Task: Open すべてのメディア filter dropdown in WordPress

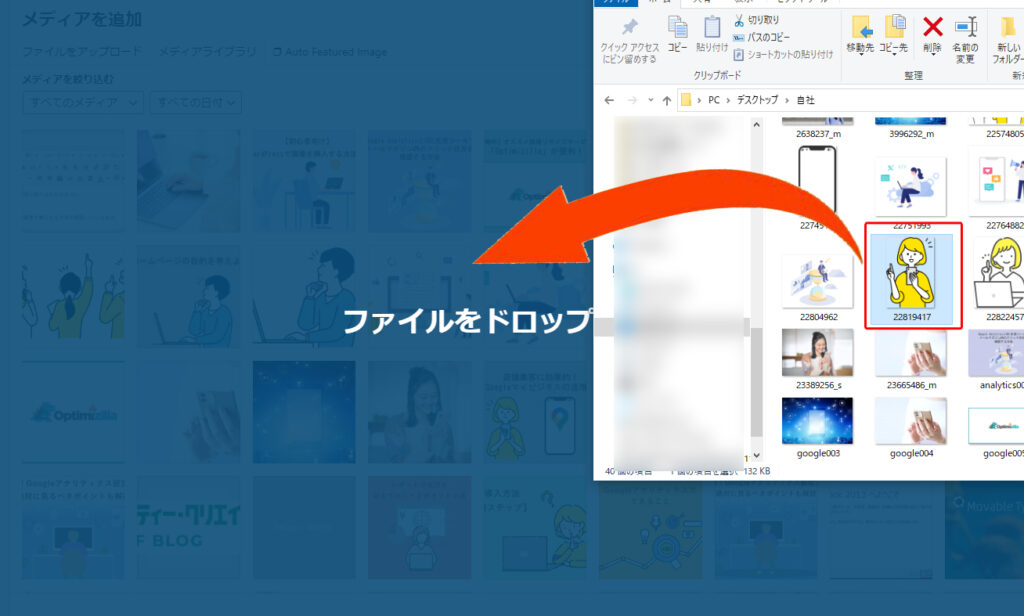Action: click(x=83, y=103)
